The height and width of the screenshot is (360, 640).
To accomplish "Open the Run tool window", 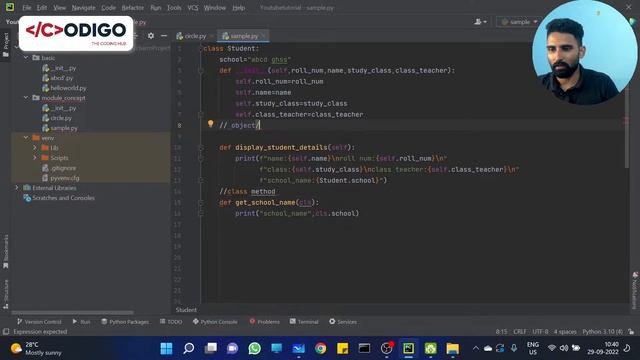I will tap(81, 322).
